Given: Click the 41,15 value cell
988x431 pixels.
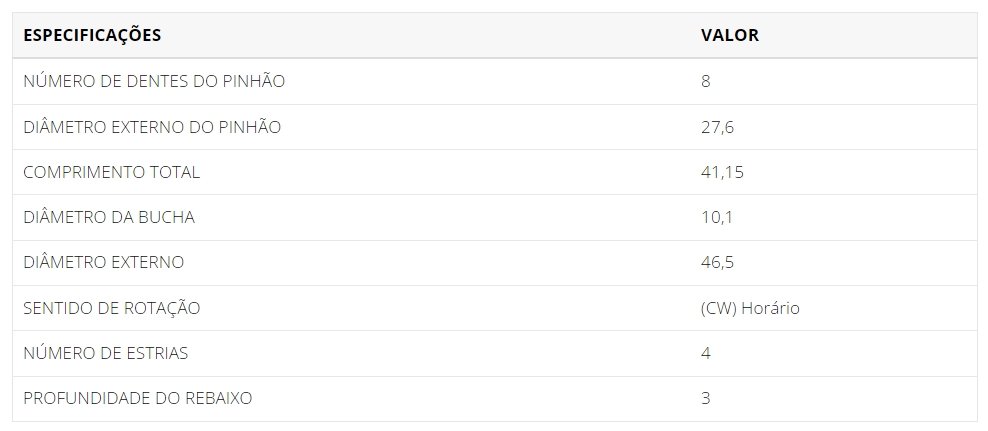Looking at the screenshot, I should pos(722,173).
